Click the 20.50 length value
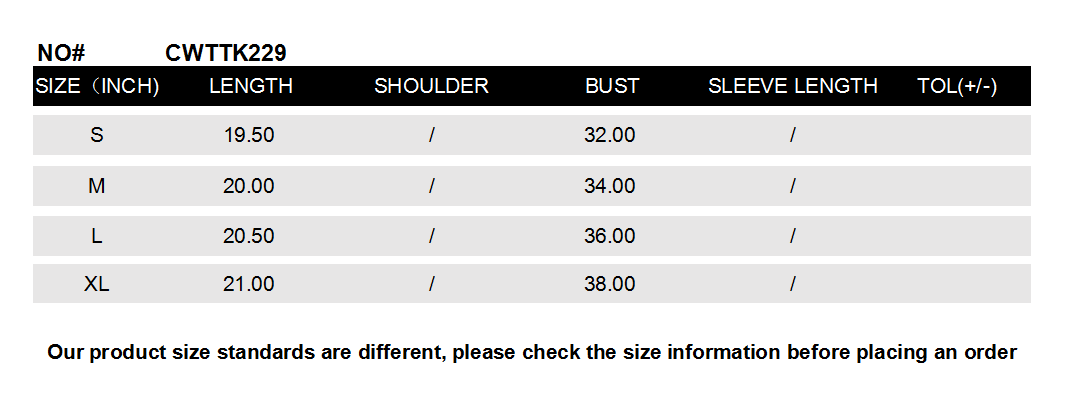The height and width of the screenshot is (406, 1084). coord(249,236)
